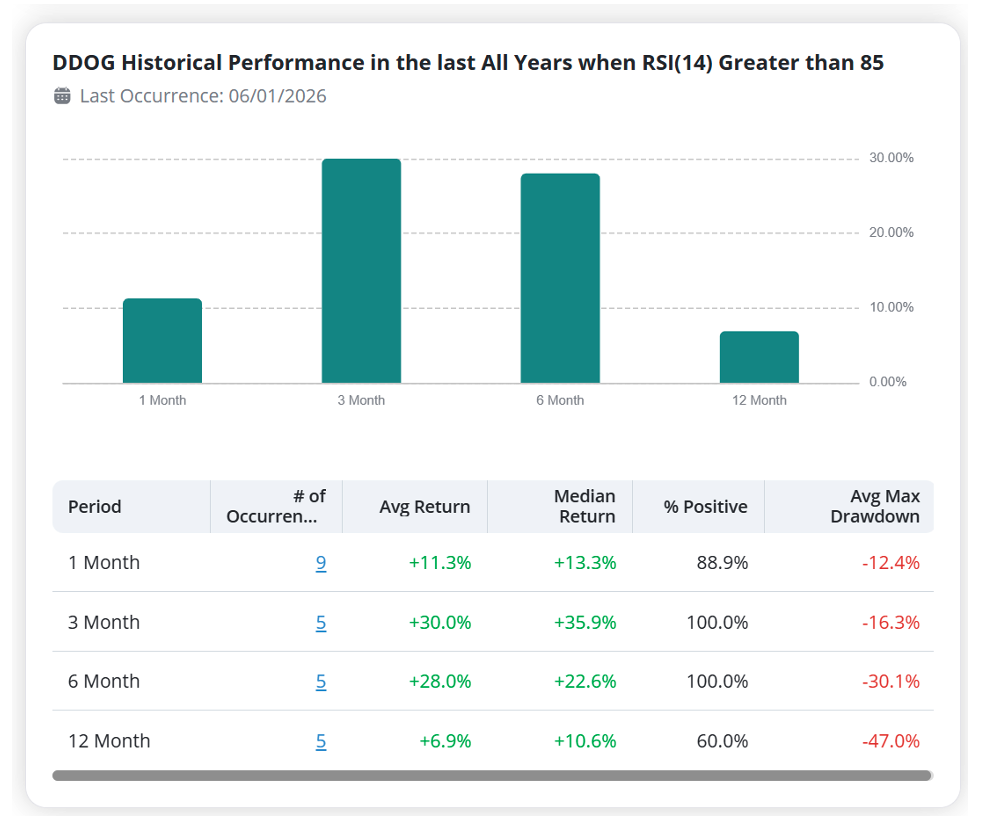This screenshot has width=1001, height=826.
Task: Click the -47.0% drawdown cell
Action: [x=891, y=741]
